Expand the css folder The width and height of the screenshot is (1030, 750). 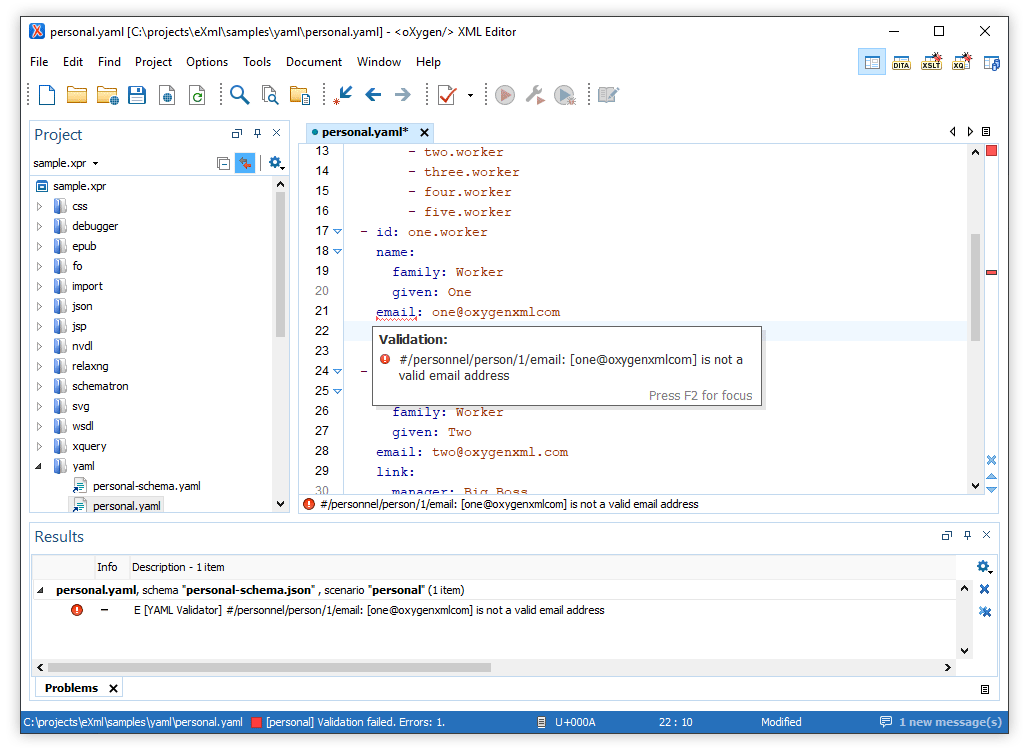point(39,206)
